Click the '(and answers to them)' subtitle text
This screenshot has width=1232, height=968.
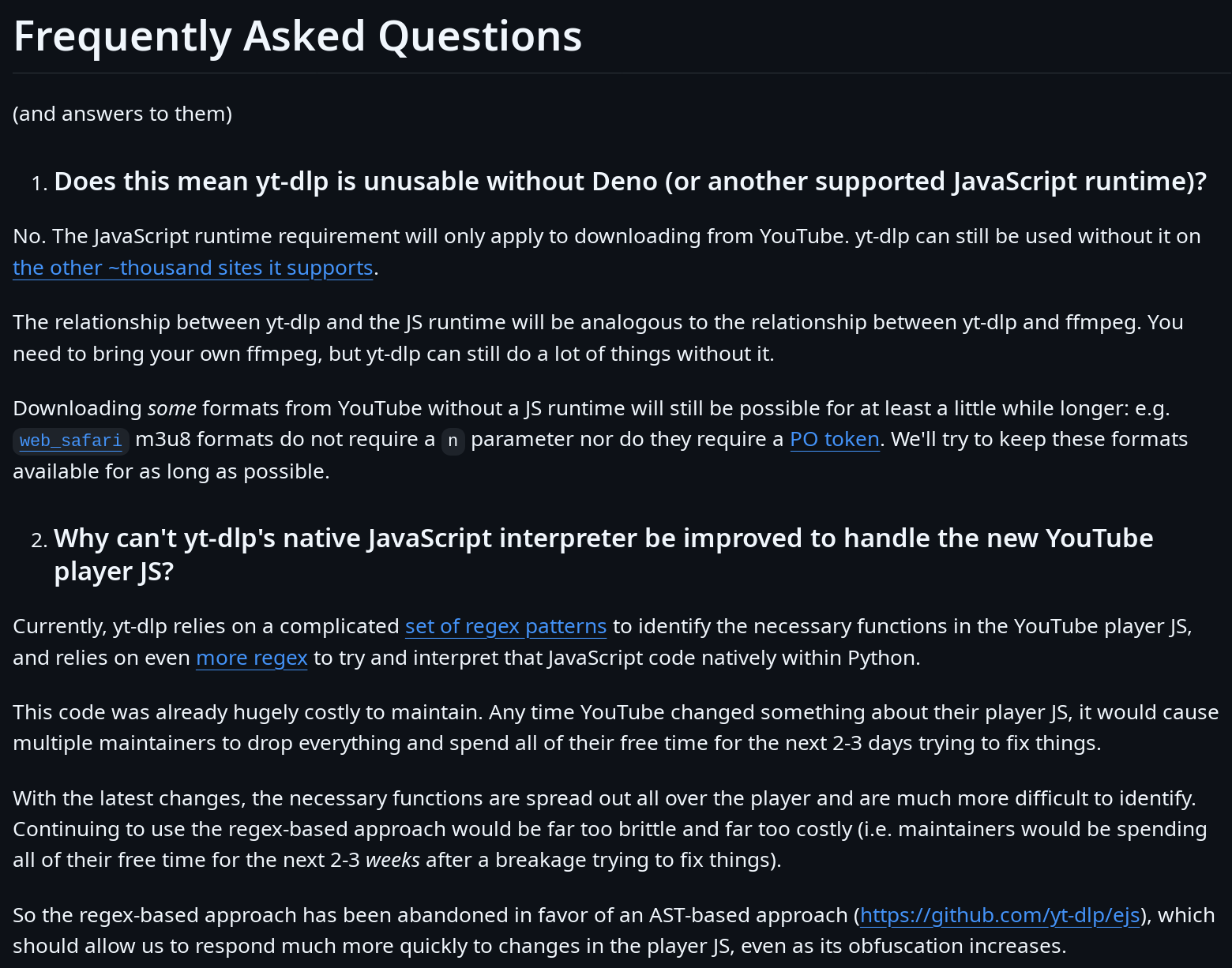click(x=122, y=114)
